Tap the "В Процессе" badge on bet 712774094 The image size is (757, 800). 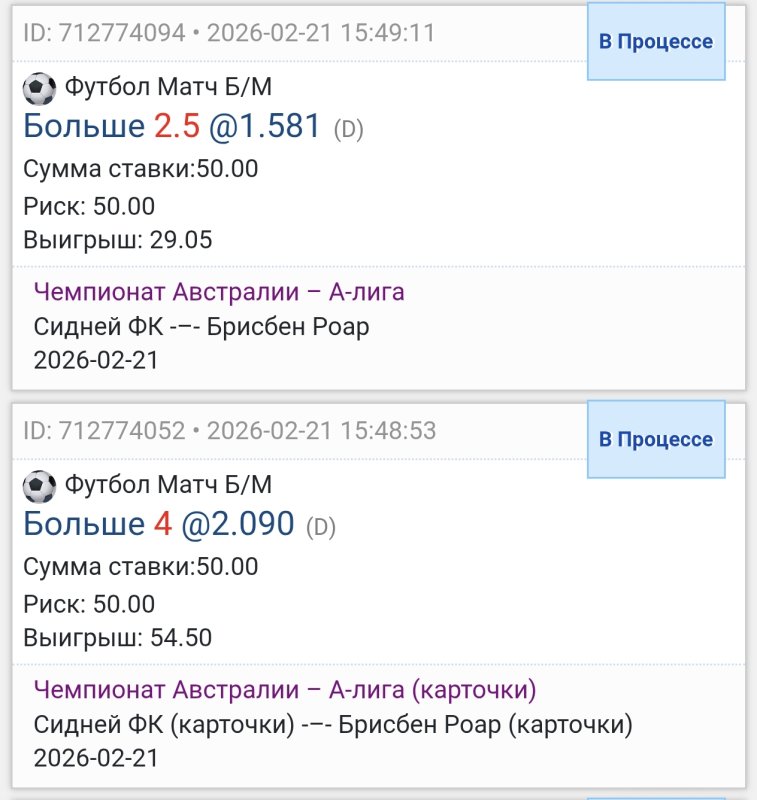click(655, 42)
